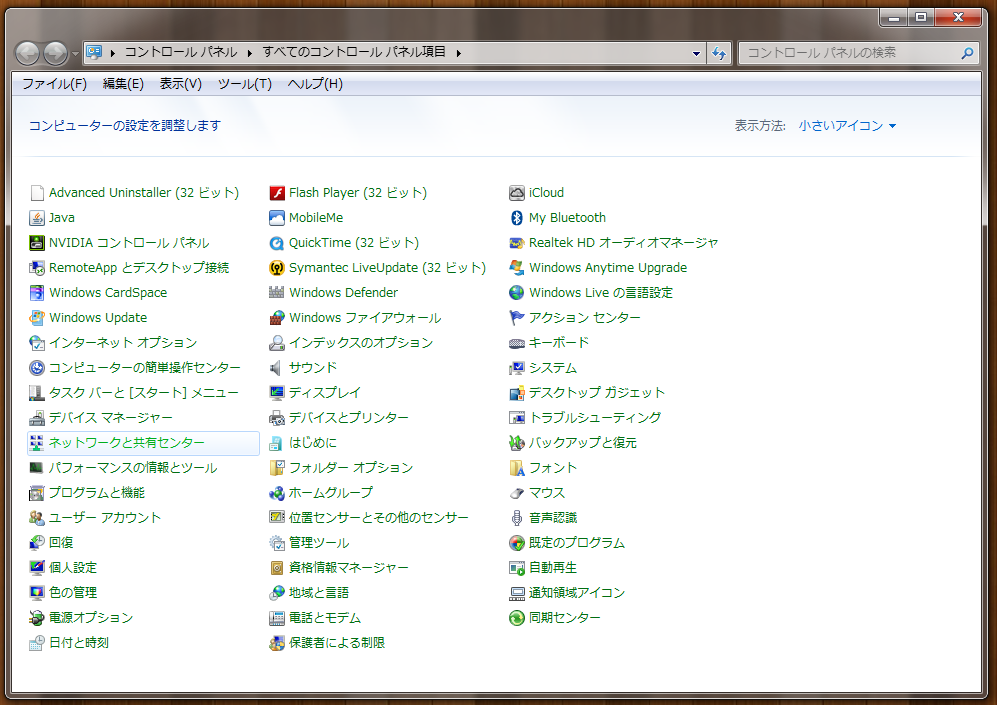Click the サウンド speaker icon
Image resolution: width=997 pixels, height=705 pixels.
pos(277,367)
